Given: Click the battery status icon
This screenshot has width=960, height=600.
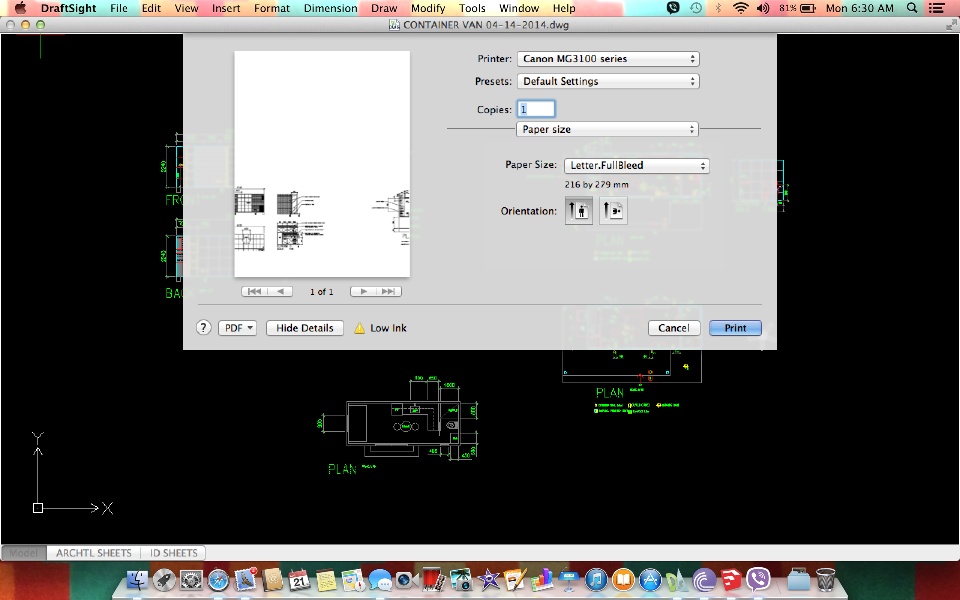Looking at the screenshot, I should point(808,8).
